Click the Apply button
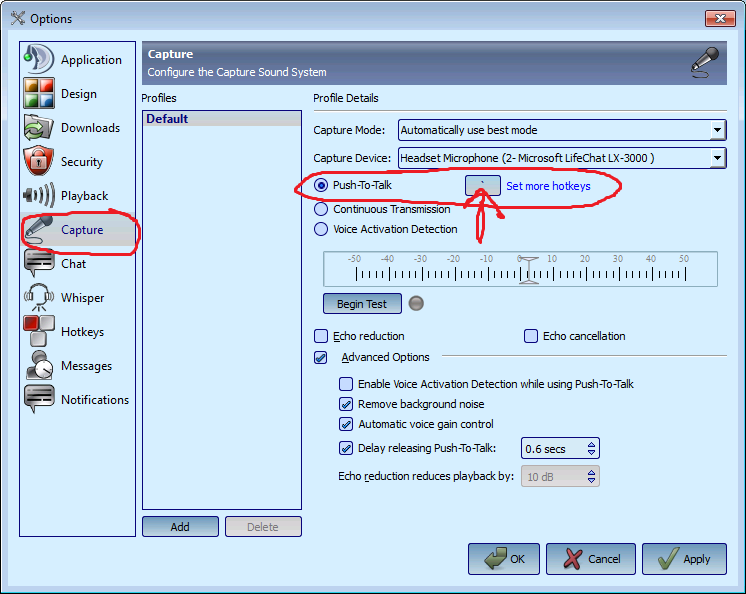 (684, 559)
